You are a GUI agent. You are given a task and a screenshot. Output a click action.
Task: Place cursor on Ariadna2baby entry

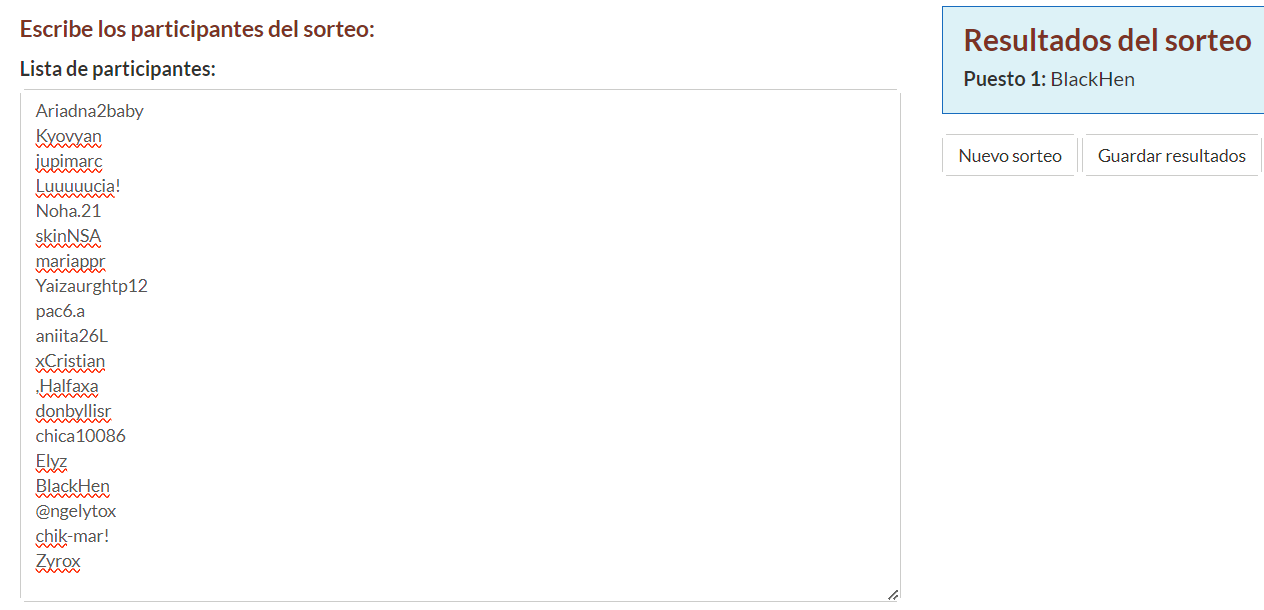89,111
